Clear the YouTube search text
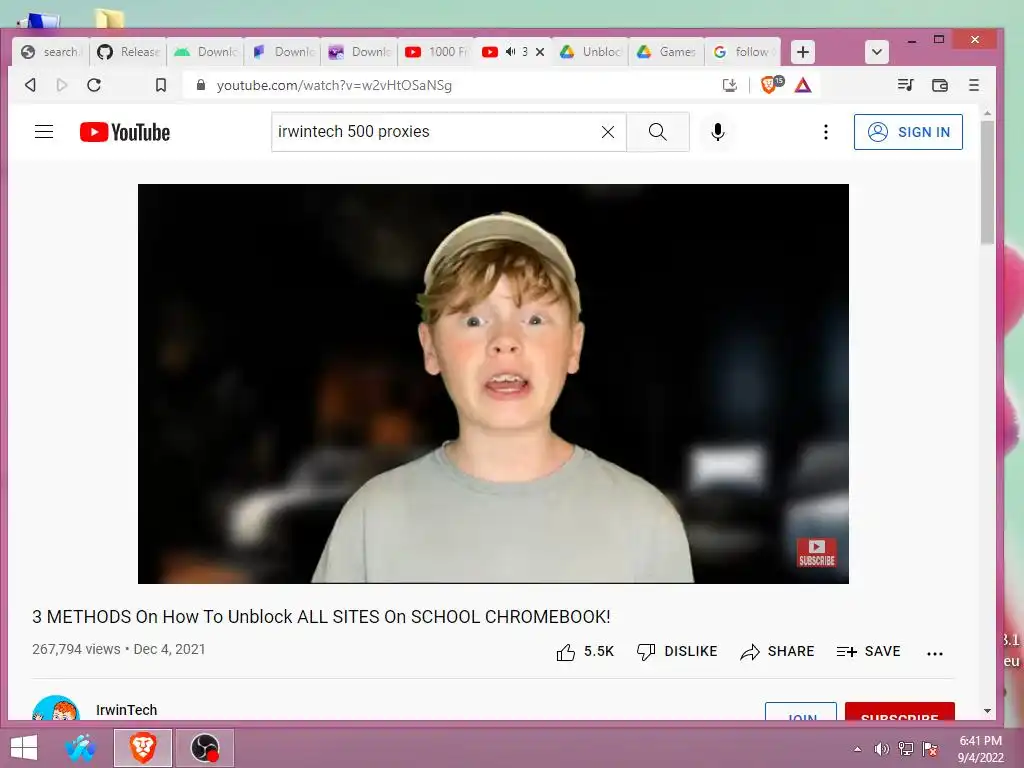This screenshot has width=1024, height=768. (607, 132)
